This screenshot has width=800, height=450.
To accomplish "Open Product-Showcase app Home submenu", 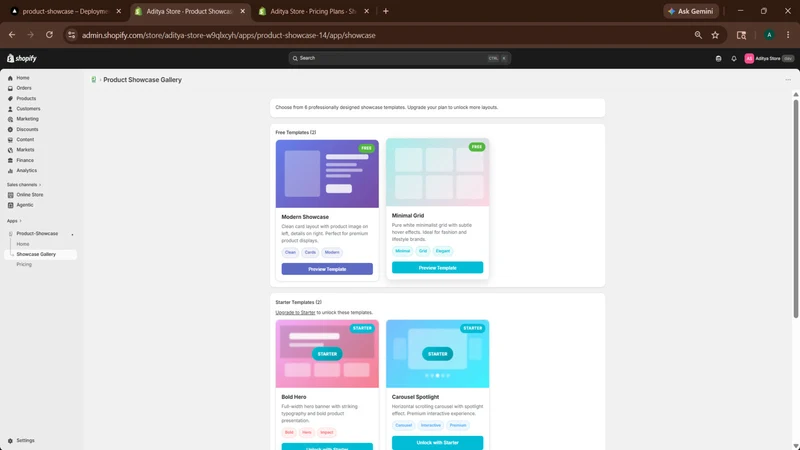I will coord(22,244).
